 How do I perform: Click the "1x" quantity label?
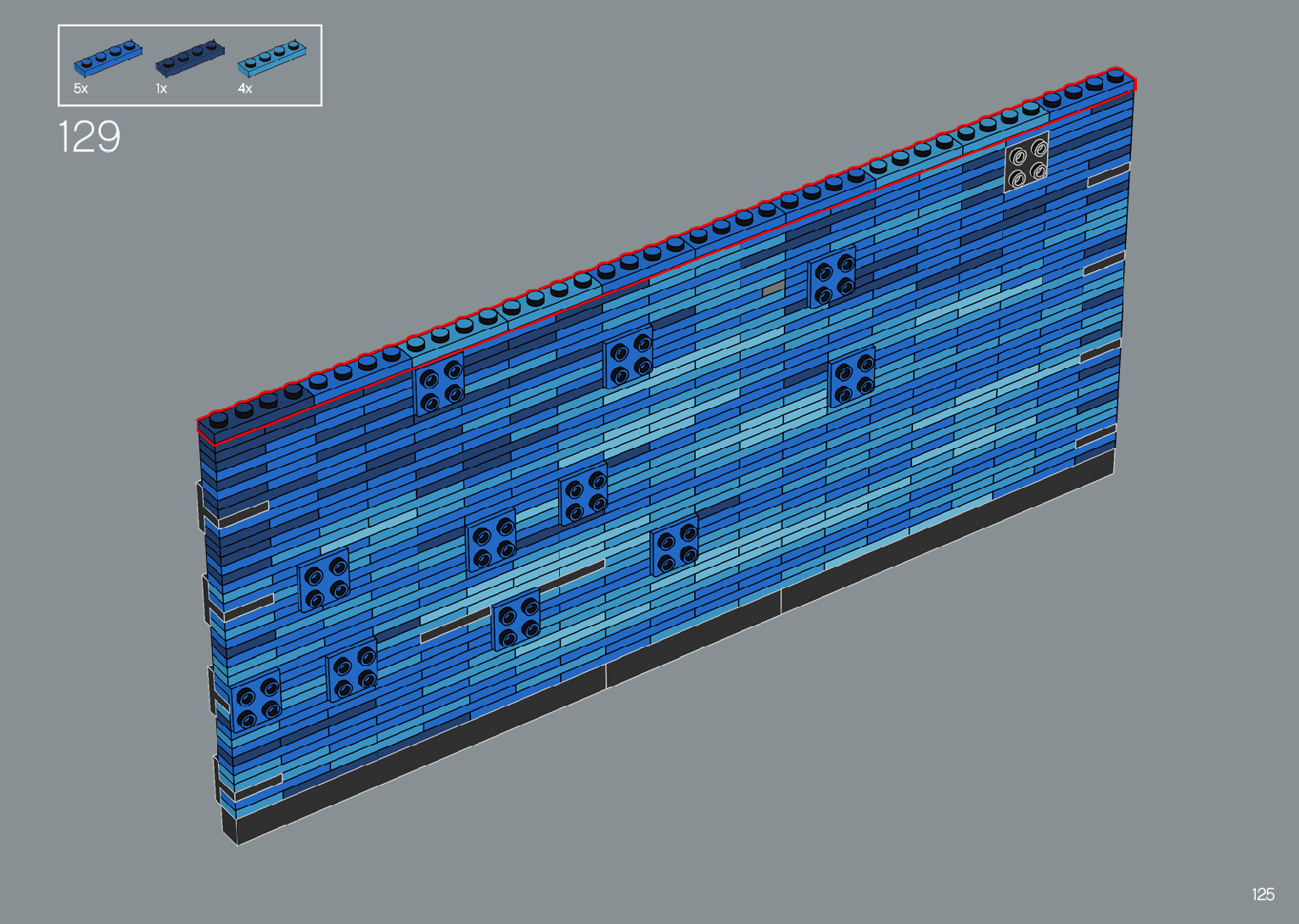161,89
